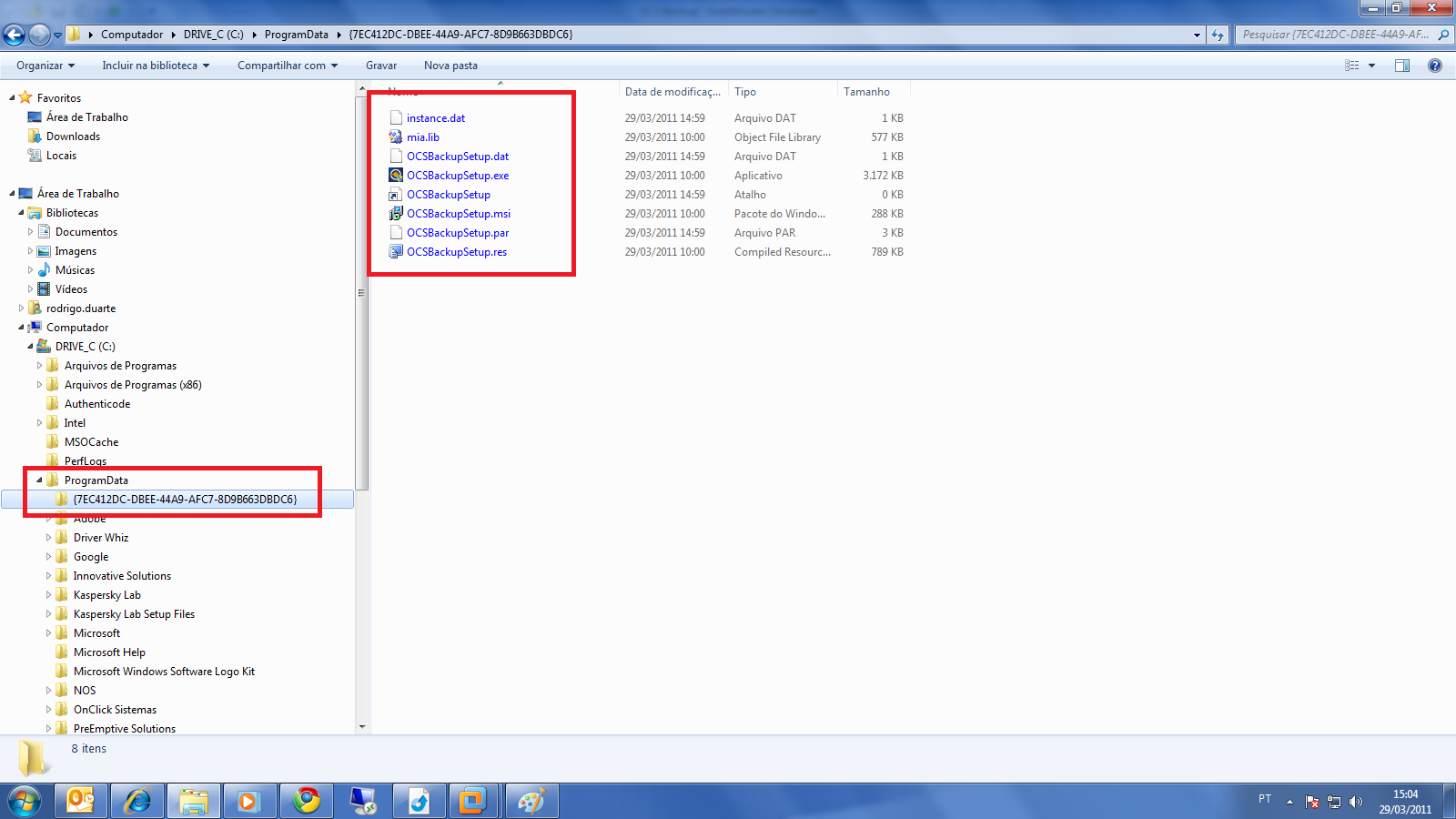The height and width of the screenshot is (819, 1456).
Task: Sort by Data de modificação column
Action: (672, 92)
